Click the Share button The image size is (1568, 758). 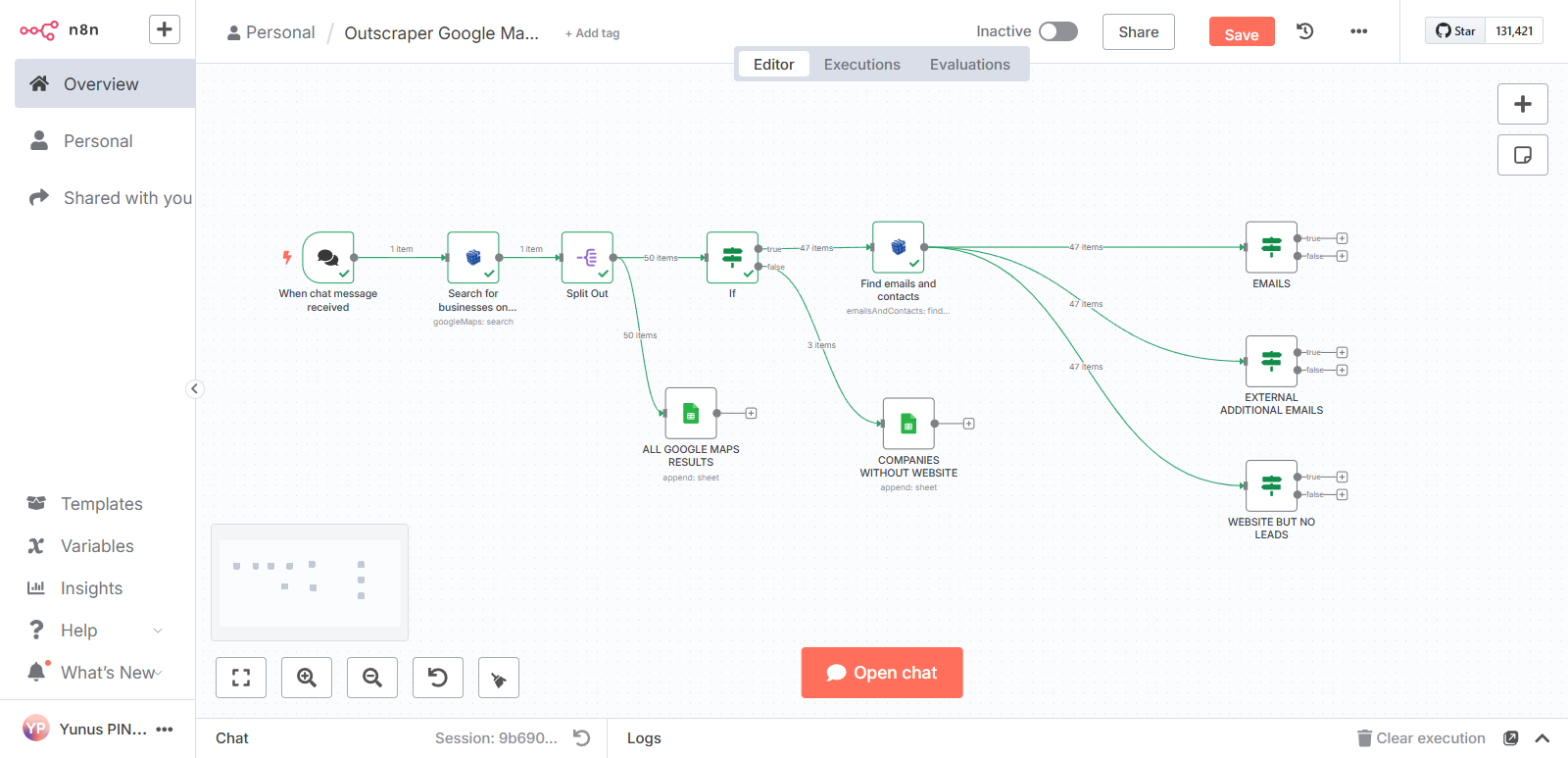point(1139,32)
